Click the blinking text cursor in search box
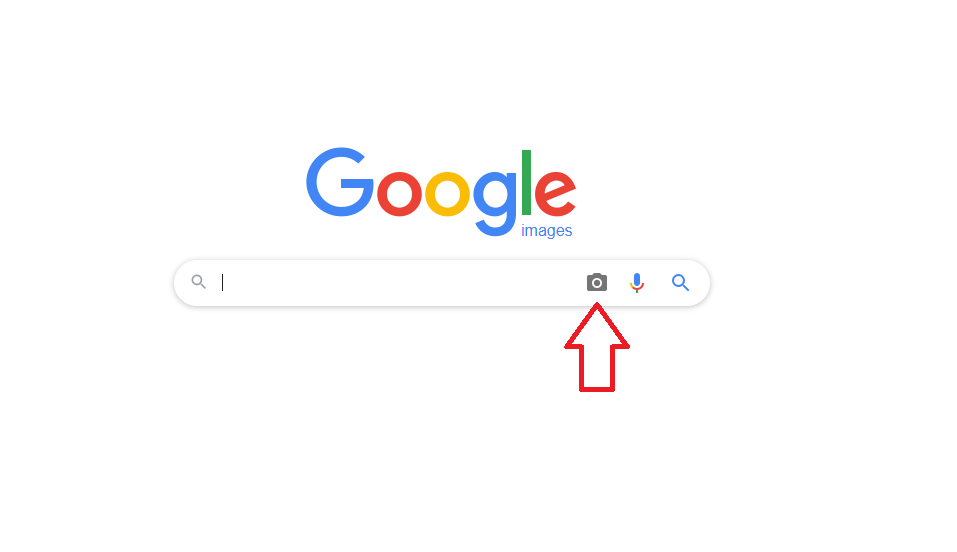This screenshot has width=957, height=552. click(223, 282)
